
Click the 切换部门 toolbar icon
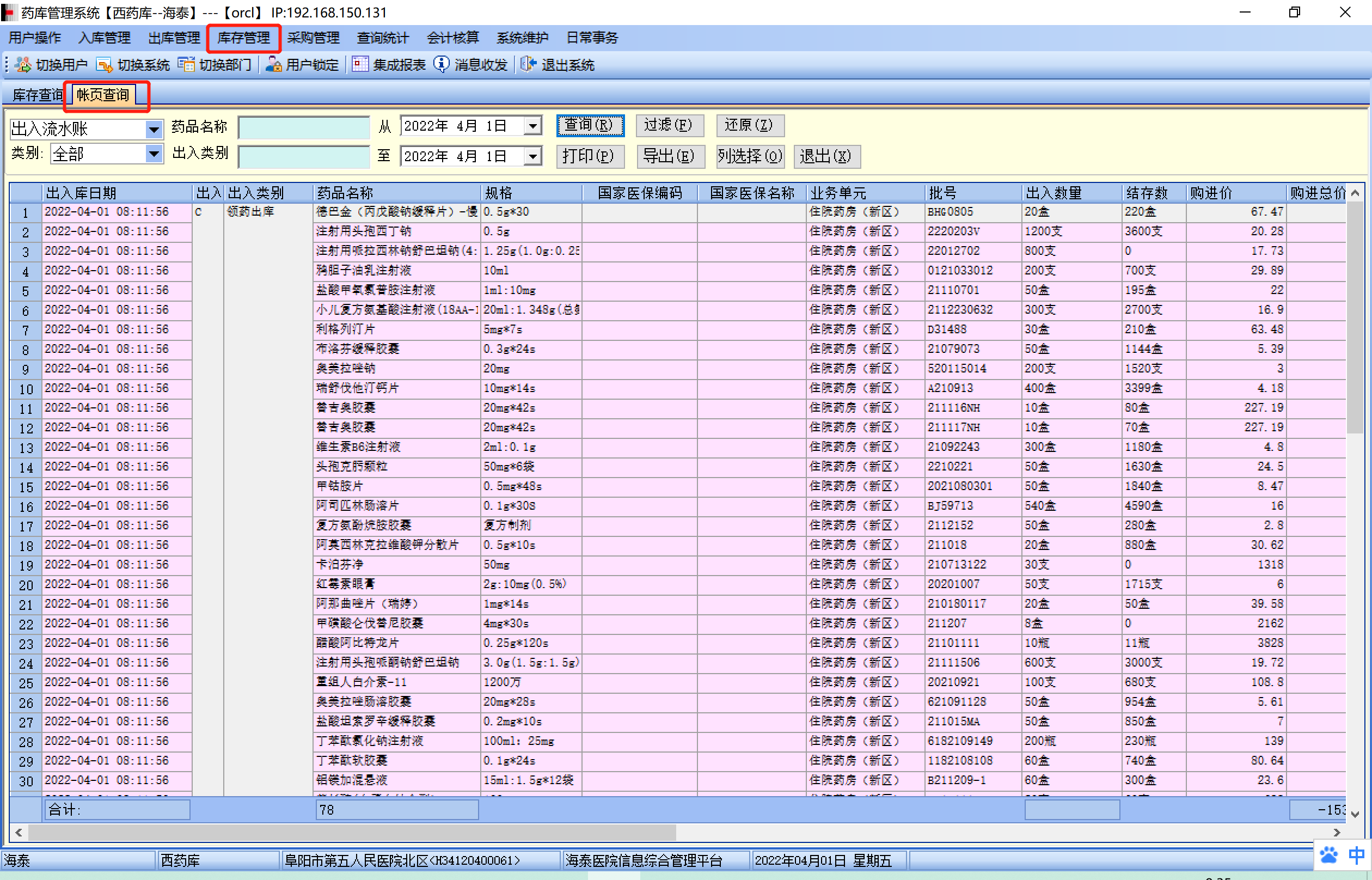(186, 65)
